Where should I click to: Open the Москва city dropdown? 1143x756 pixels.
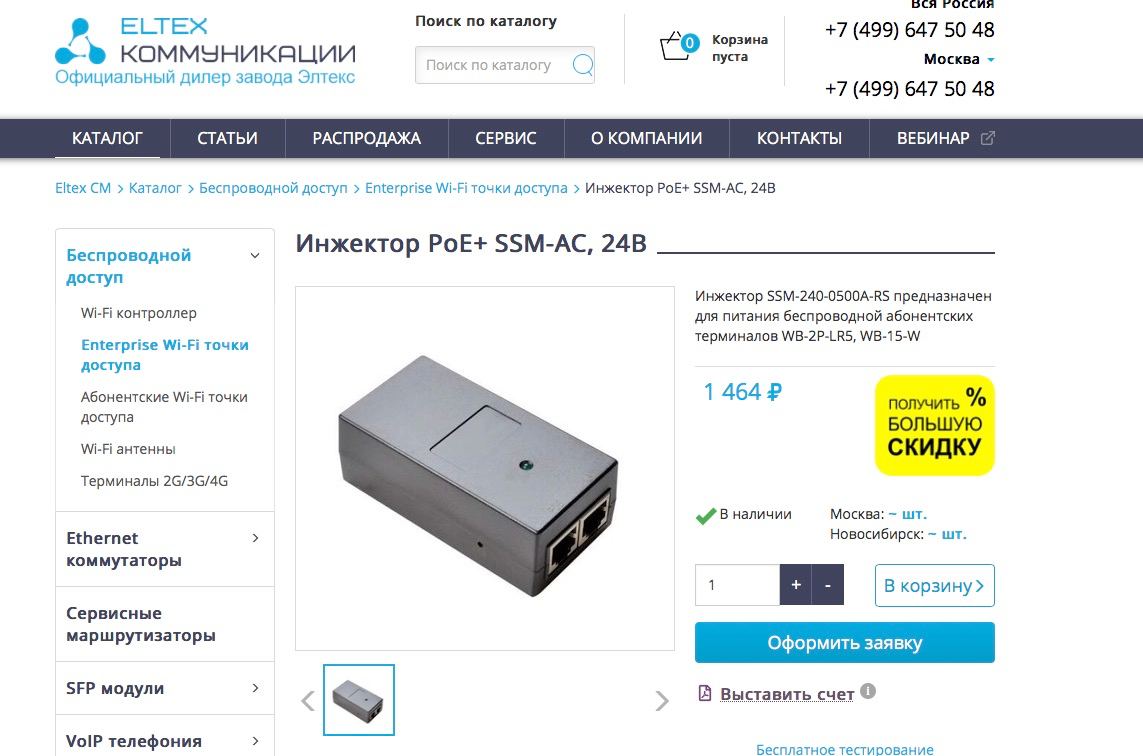(959, 59)
